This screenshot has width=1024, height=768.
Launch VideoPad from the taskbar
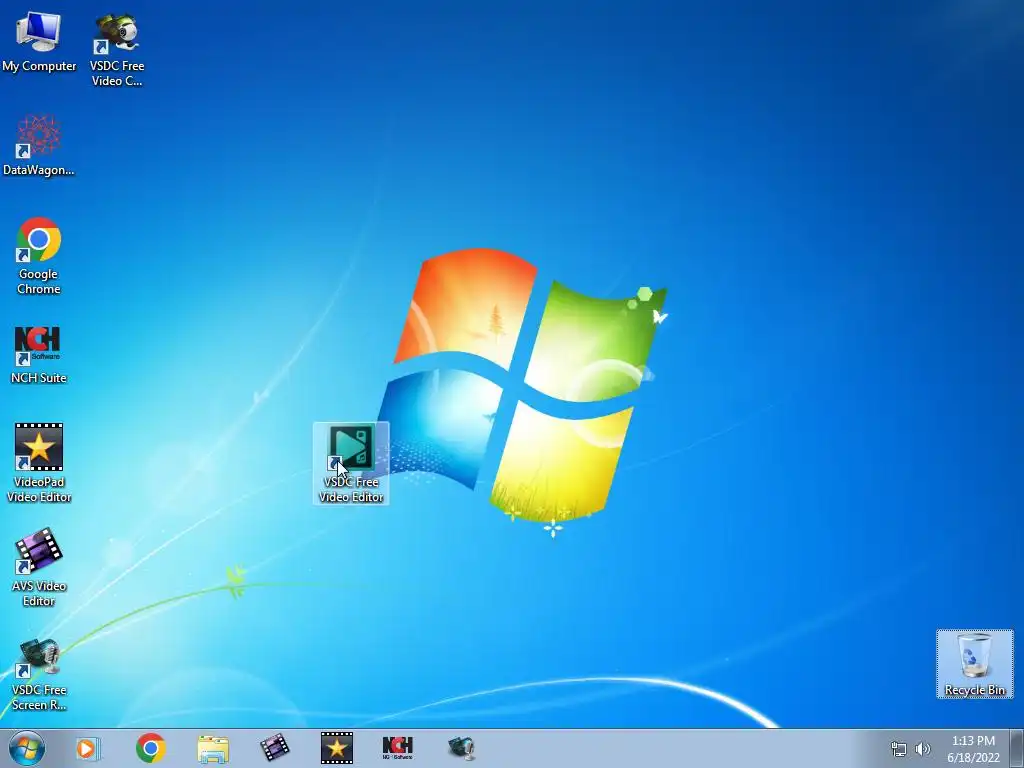[x=337, y=748]
